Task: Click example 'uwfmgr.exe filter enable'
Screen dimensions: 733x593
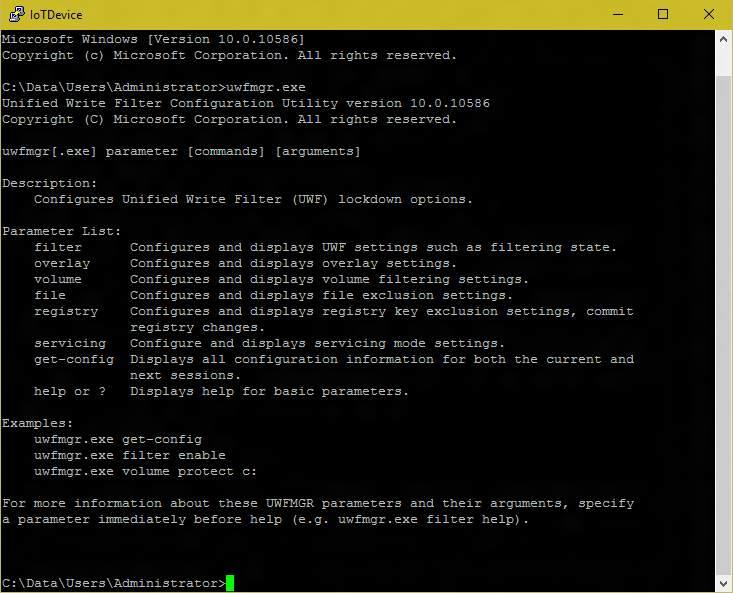Action: (130, 455)
